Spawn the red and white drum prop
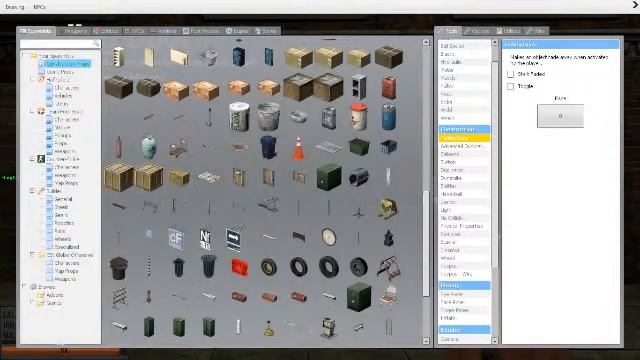 [359, 117]
